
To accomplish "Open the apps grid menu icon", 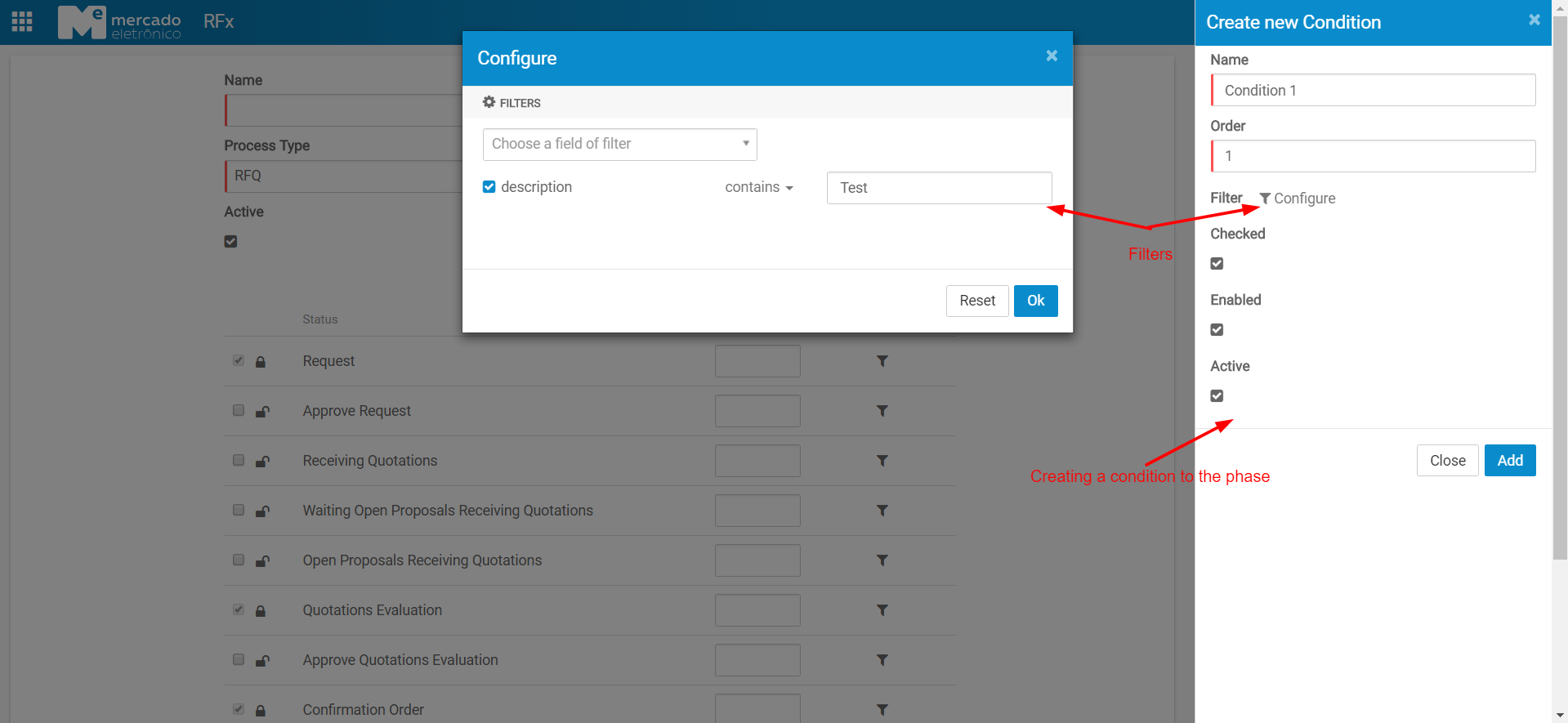I will [22, 21].
